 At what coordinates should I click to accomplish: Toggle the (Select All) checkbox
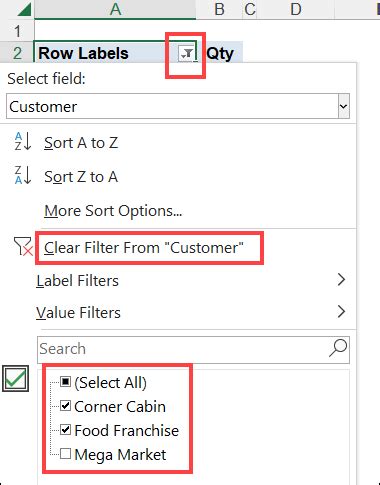pyautogui.click(x=65, y=382)
